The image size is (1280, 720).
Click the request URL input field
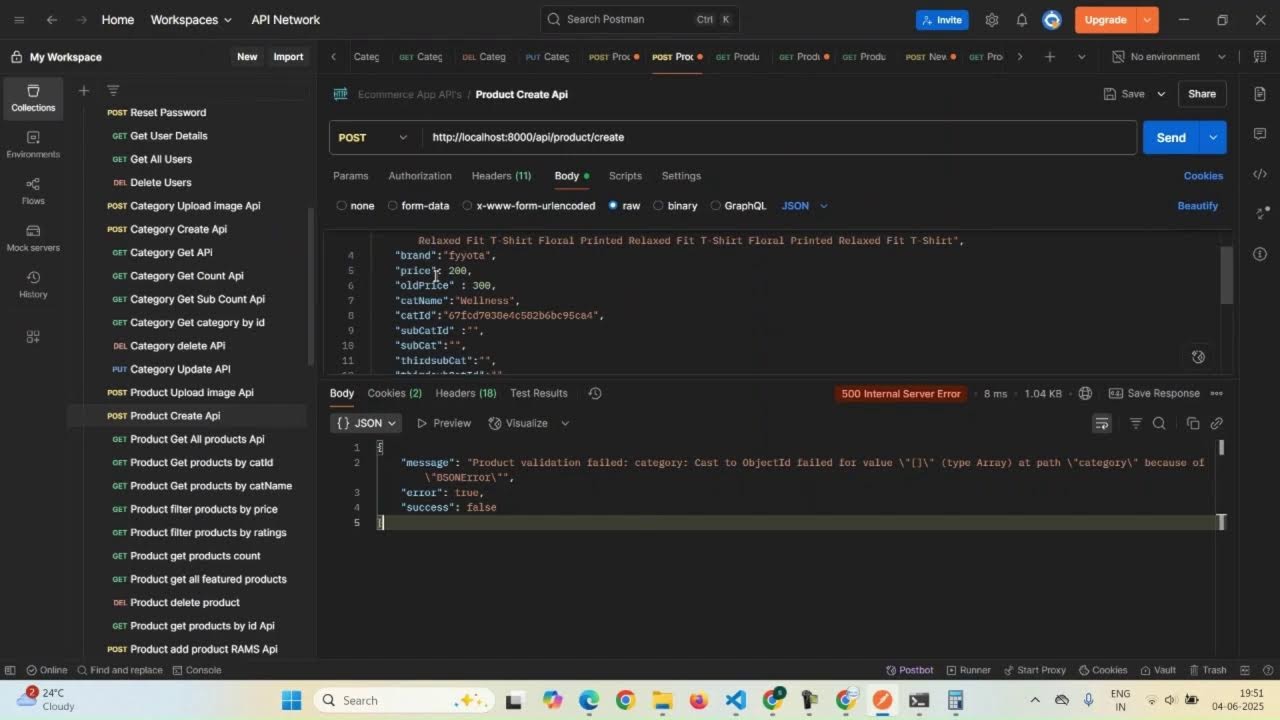click(x=778, y=138)
